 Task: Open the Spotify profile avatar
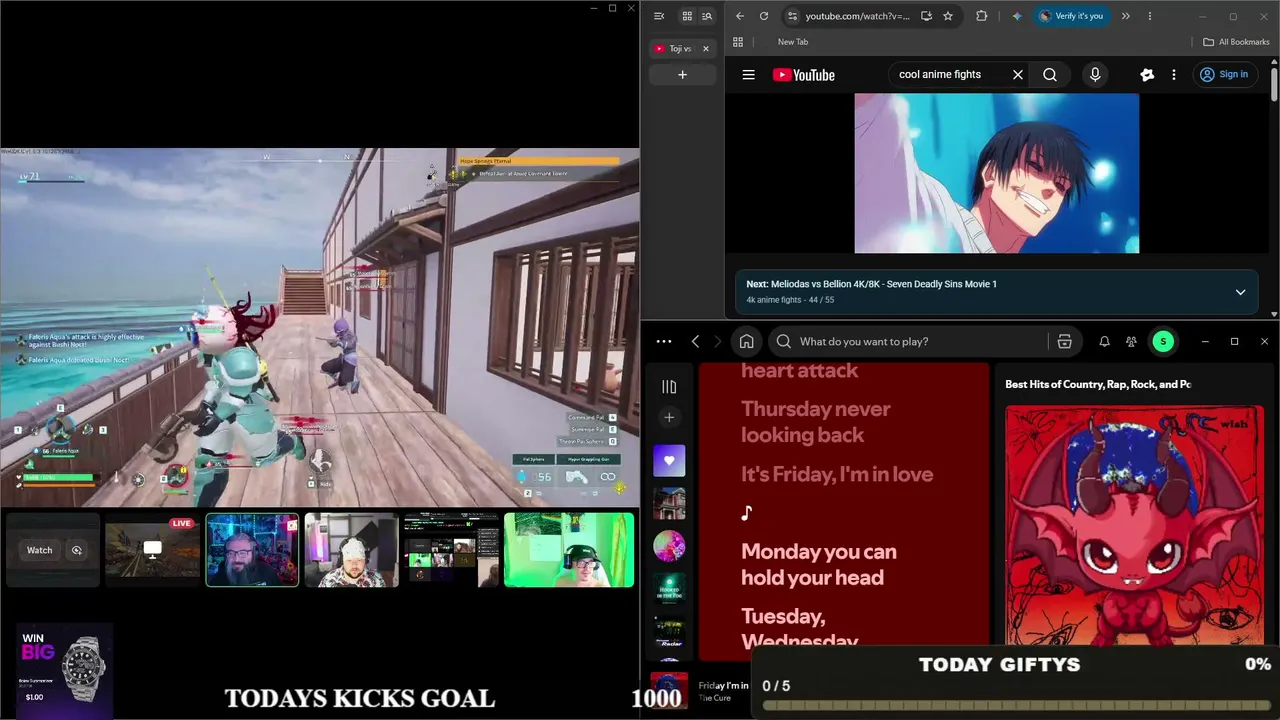pos(1163,342)
